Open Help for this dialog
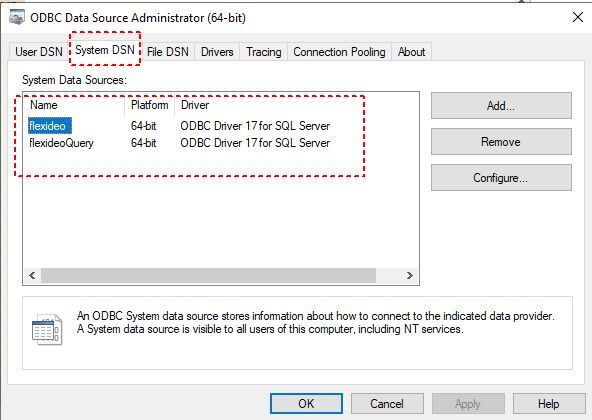This screenshot has height=420, width=592. (549, 403)
